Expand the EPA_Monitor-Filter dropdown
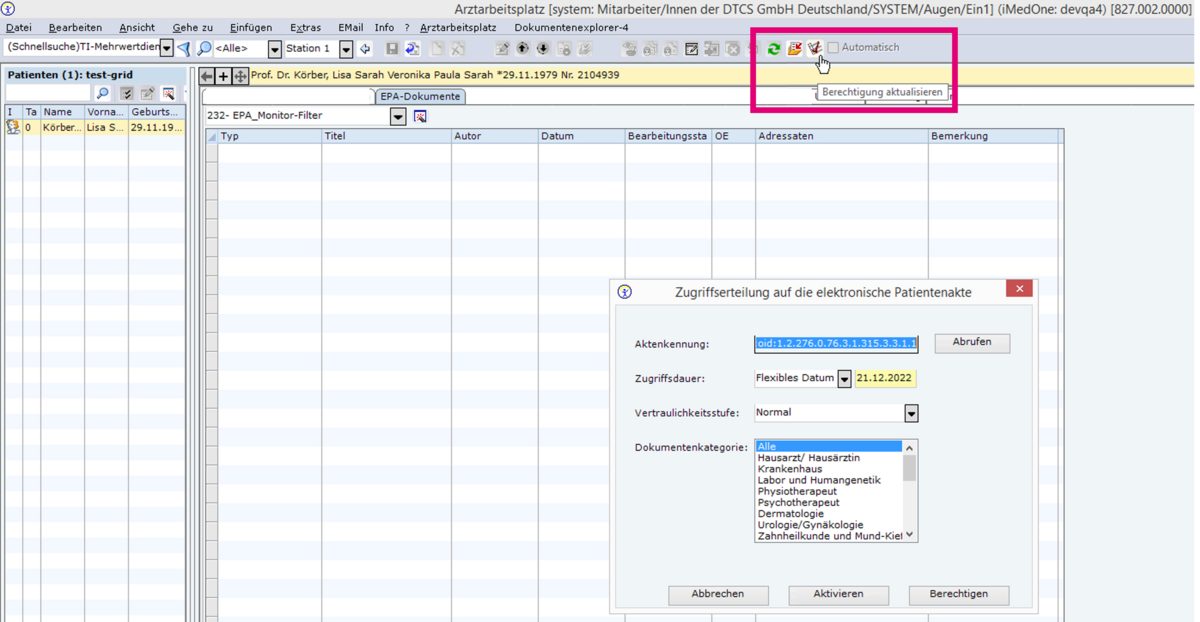 [x=397, y=117]
